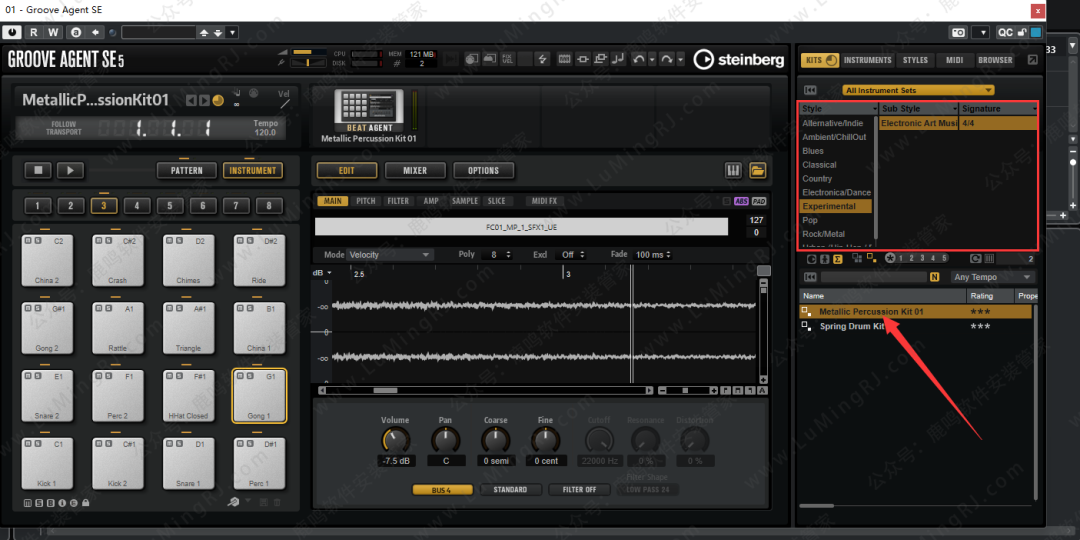This screenshot has width=1080, height=540.
Task: Stop pattern playback
Action: [38, 170]
